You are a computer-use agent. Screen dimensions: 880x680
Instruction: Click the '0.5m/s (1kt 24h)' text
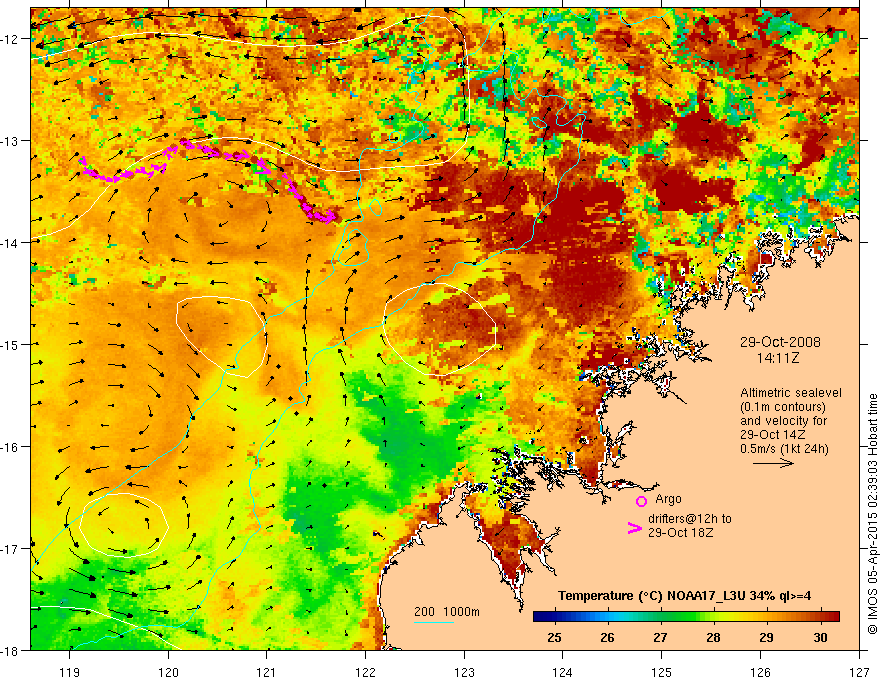point(784,449)
